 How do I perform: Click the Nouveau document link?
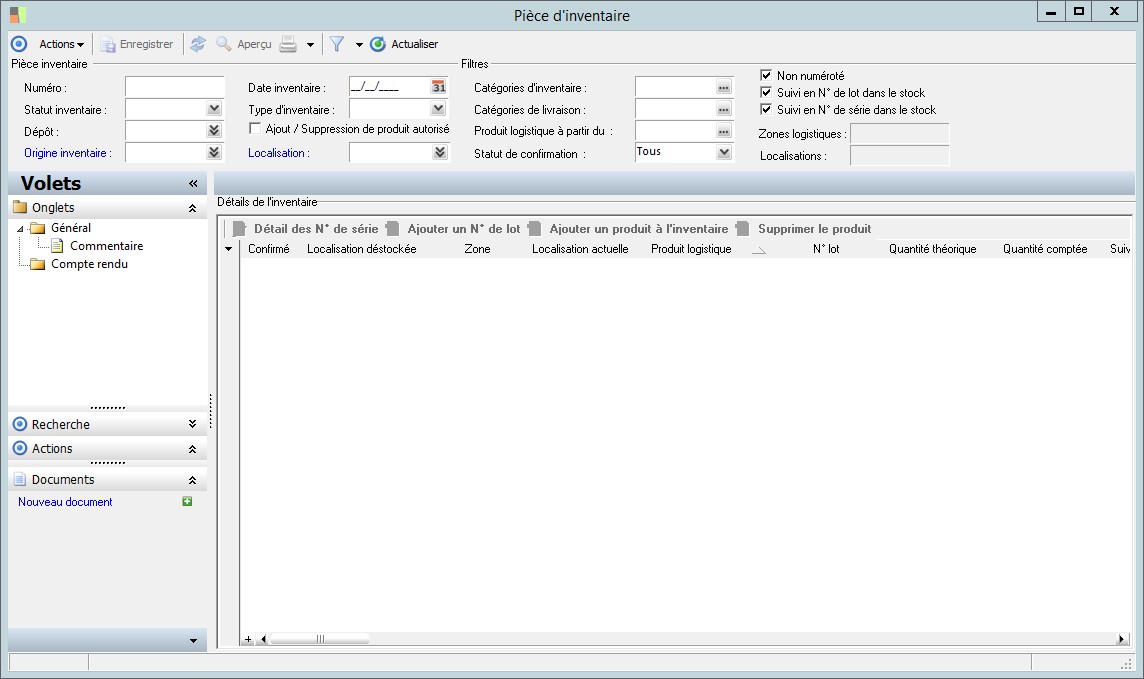pyautogui.click(x=65, y=502)
